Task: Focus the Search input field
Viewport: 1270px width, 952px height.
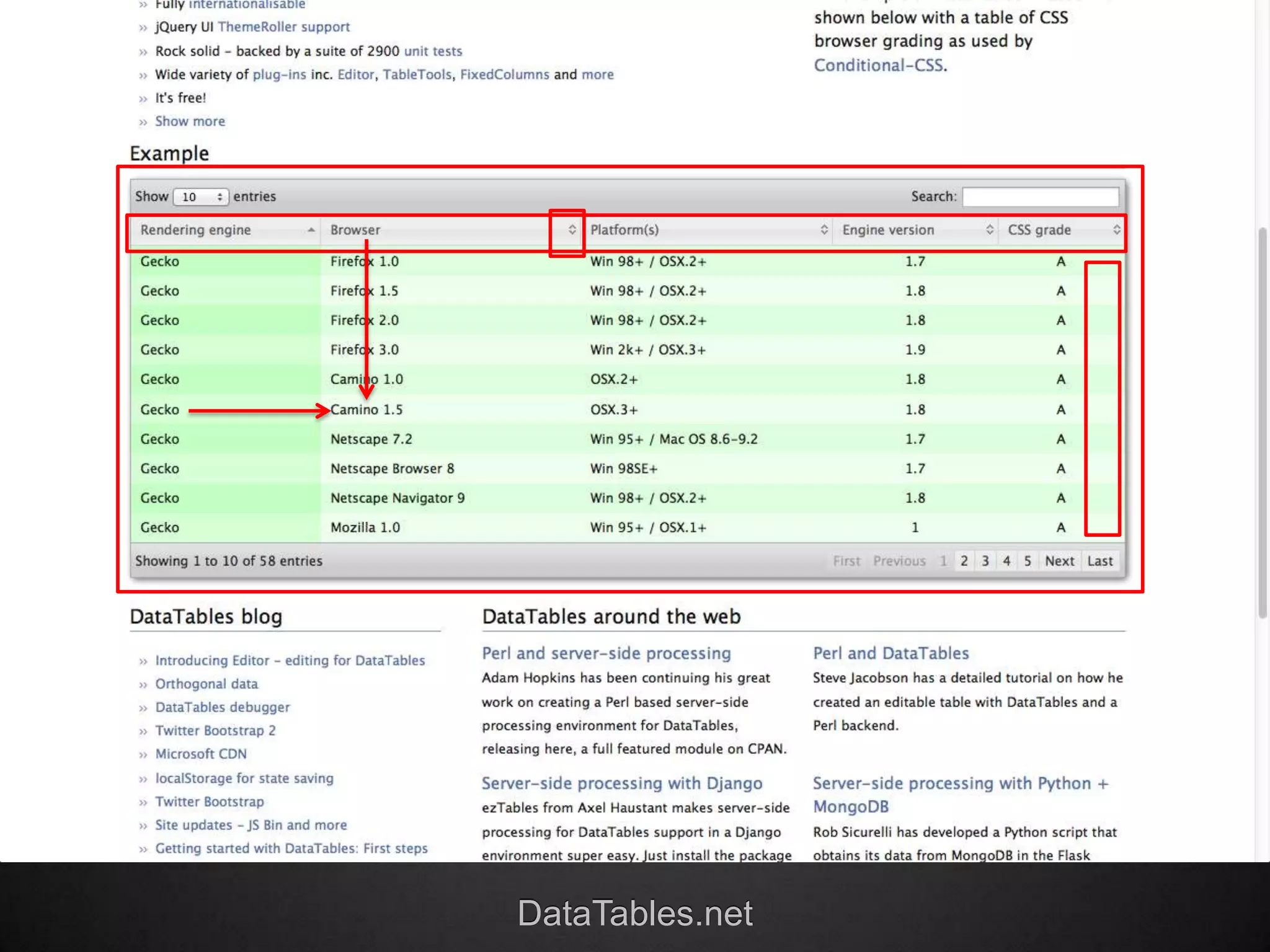Action: 1041,196
